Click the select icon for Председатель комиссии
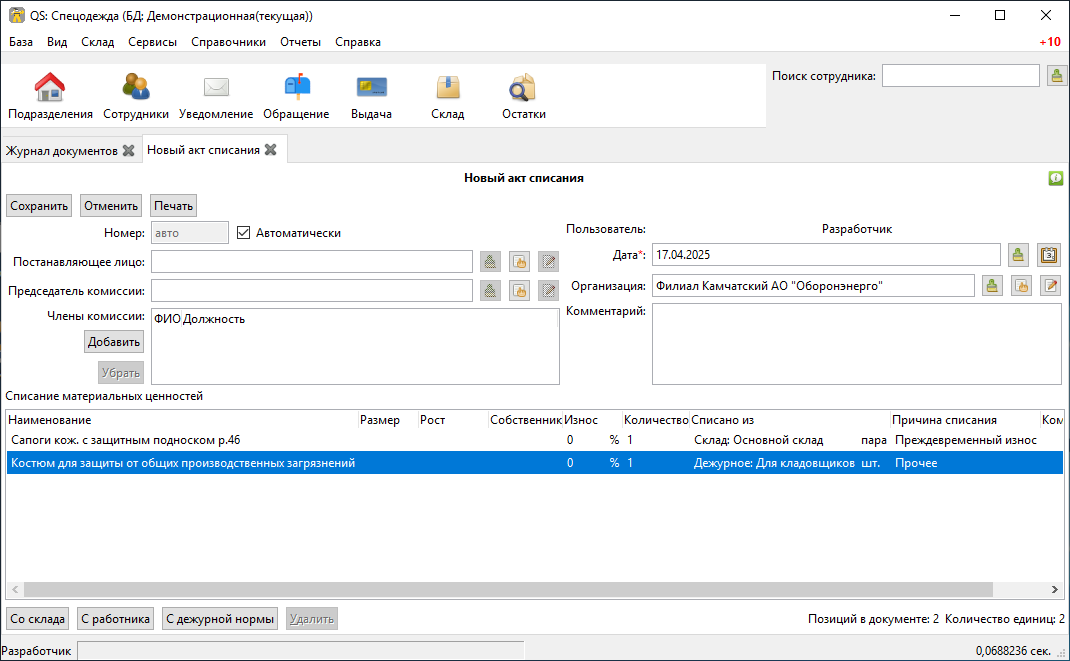 point(490,291)
